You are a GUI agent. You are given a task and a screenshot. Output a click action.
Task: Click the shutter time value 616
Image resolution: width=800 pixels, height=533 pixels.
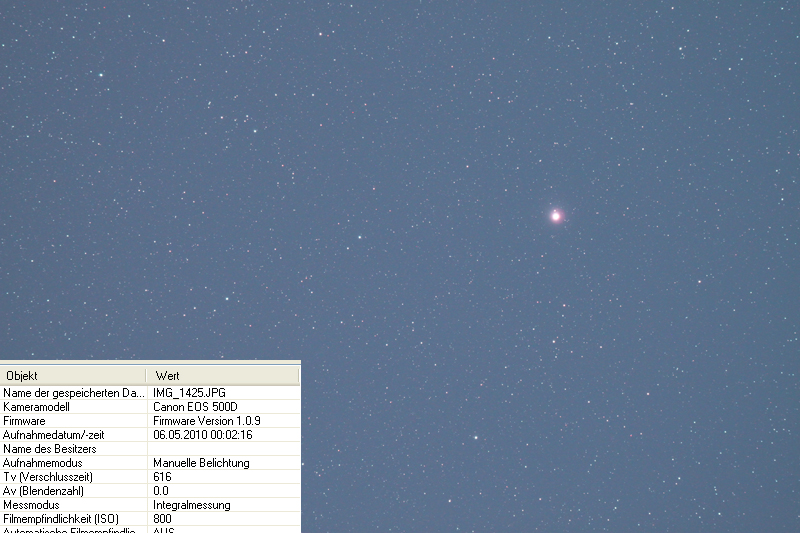162,477
